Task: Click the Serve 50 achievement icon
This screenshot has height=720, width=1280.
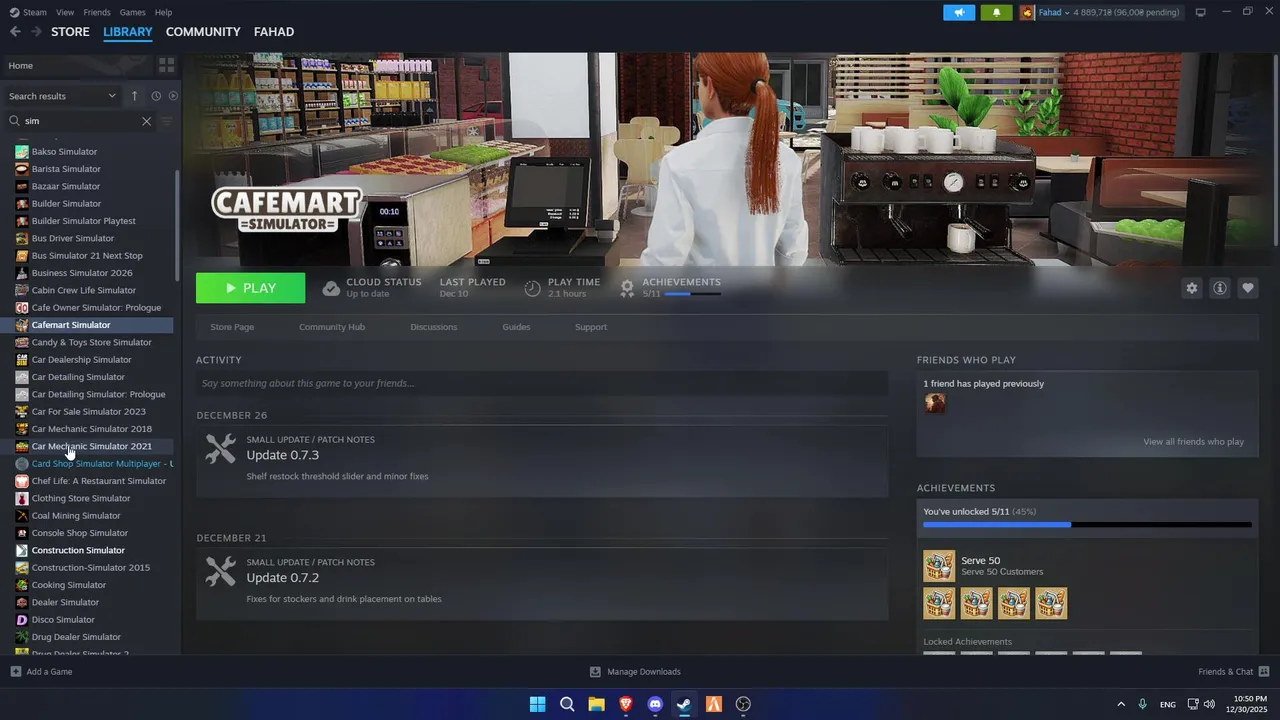Action: (x=939, y=566)
